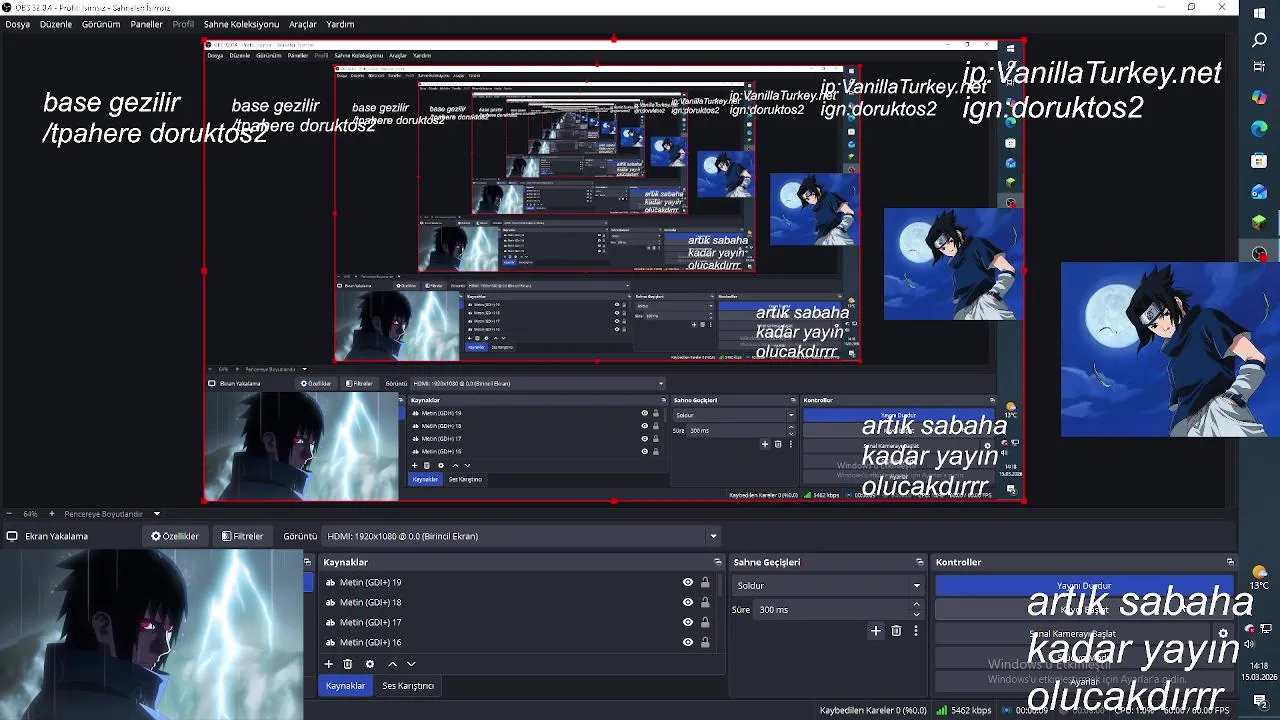Open the notification center icon
The width and height of the screenshot is (1280, 720).
1259,703
